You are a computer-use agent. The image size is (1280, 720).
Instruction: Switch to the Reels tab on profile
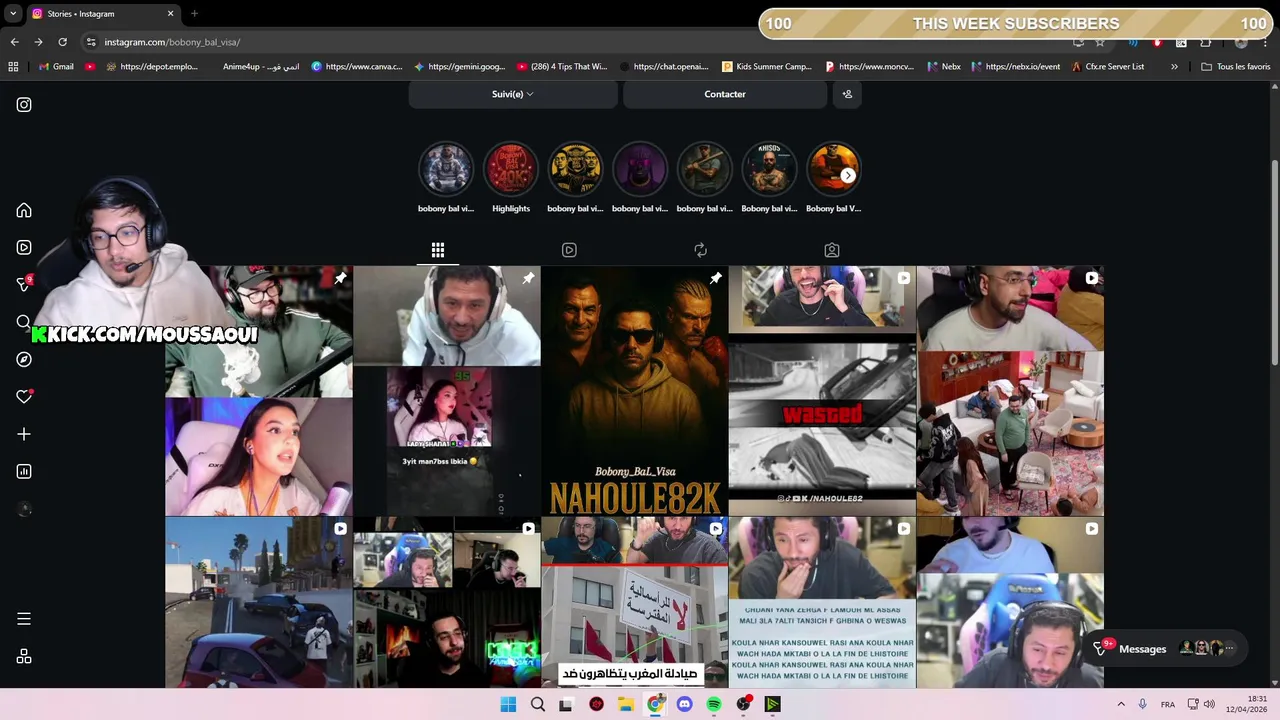pos(569,250)
